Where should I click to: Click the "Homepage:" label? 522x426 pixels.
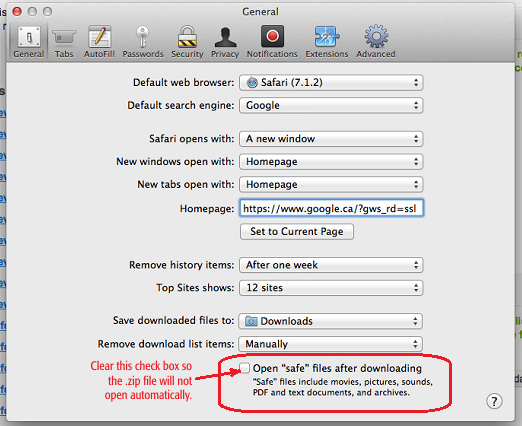(207, 209)
